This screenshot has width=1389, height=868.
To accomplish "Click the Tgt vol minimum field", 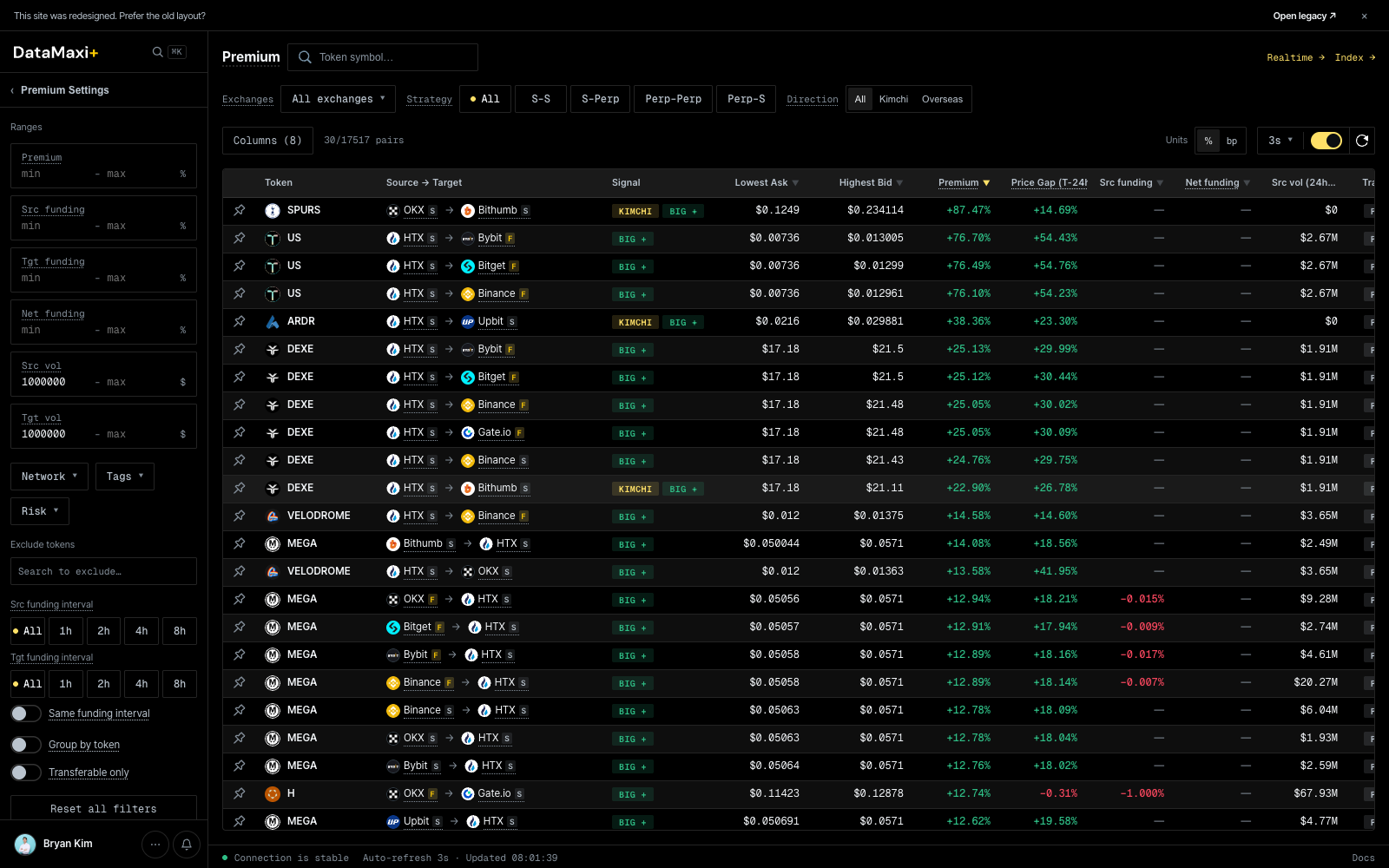I will pyautogui.click(x=52, y=434).
